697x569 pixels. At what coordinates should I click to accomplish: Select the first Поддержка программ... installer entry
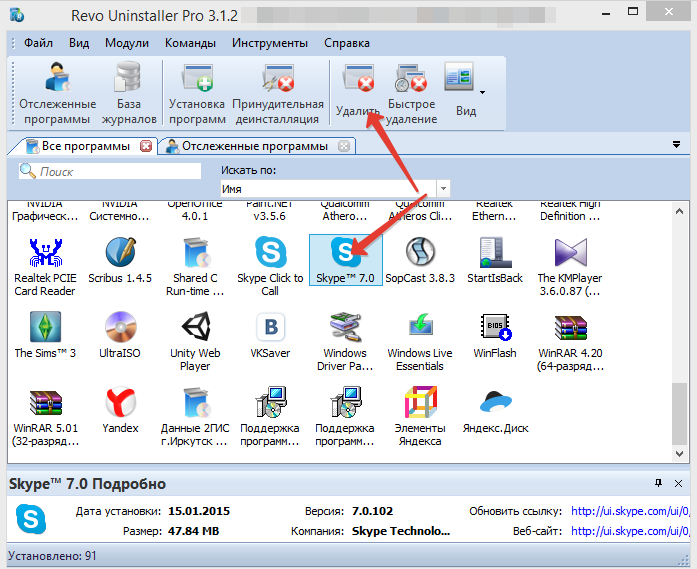pos(270,417)
